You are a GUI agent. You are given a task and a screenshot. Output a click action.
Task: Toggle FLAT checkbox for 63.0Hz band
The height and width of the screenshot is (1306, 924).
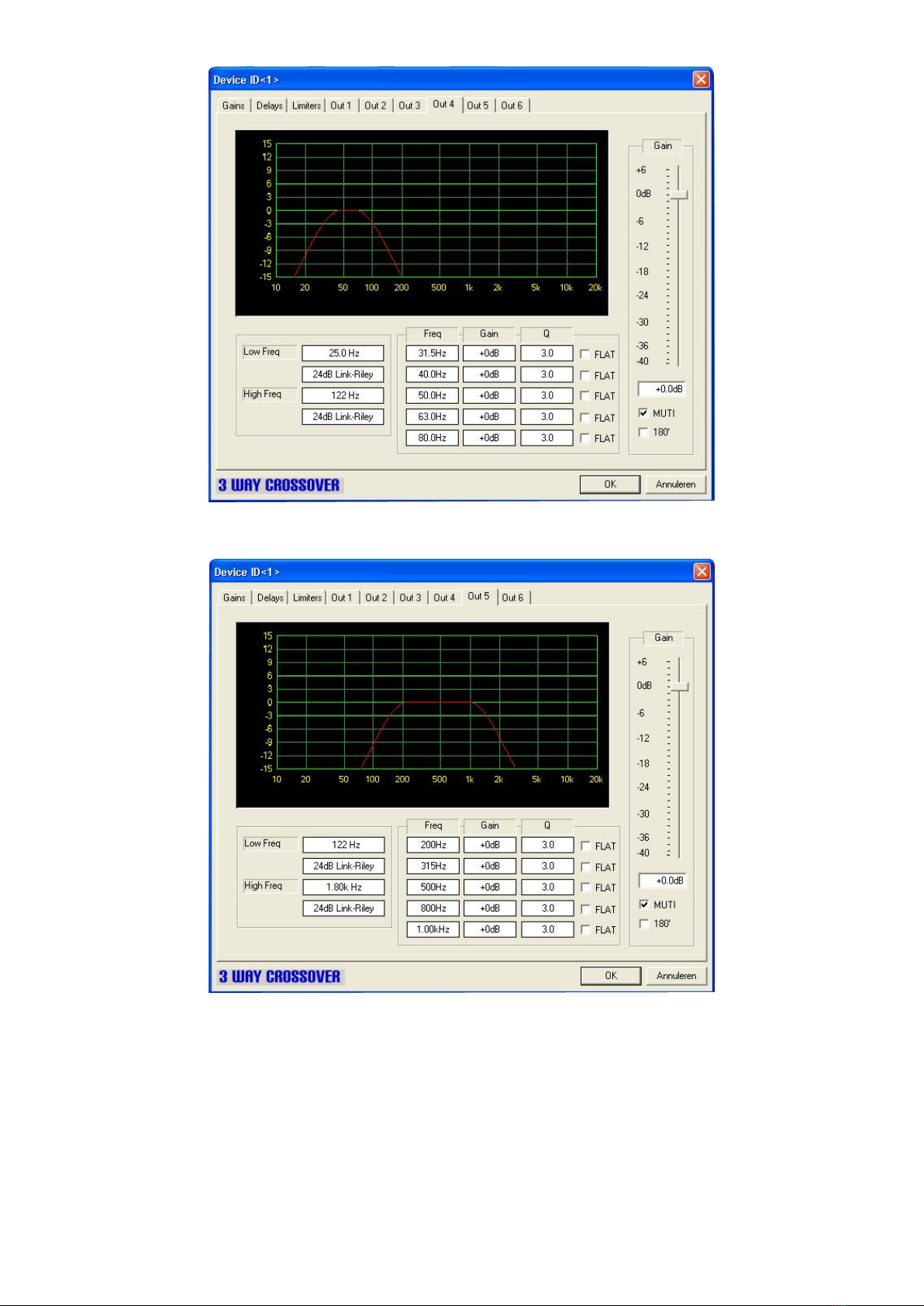585,418
